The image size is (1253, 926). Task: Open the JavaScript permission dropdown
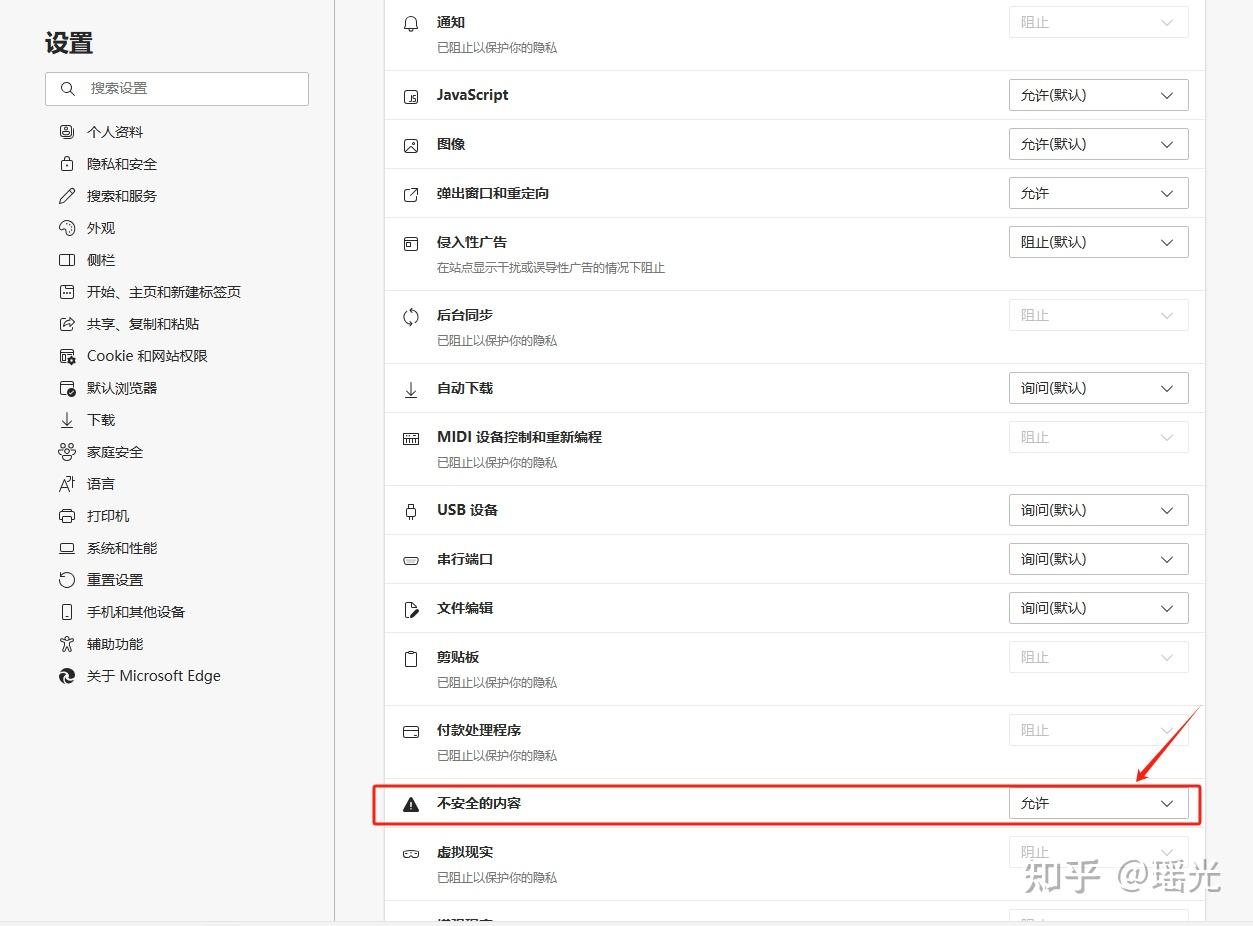1098,95
